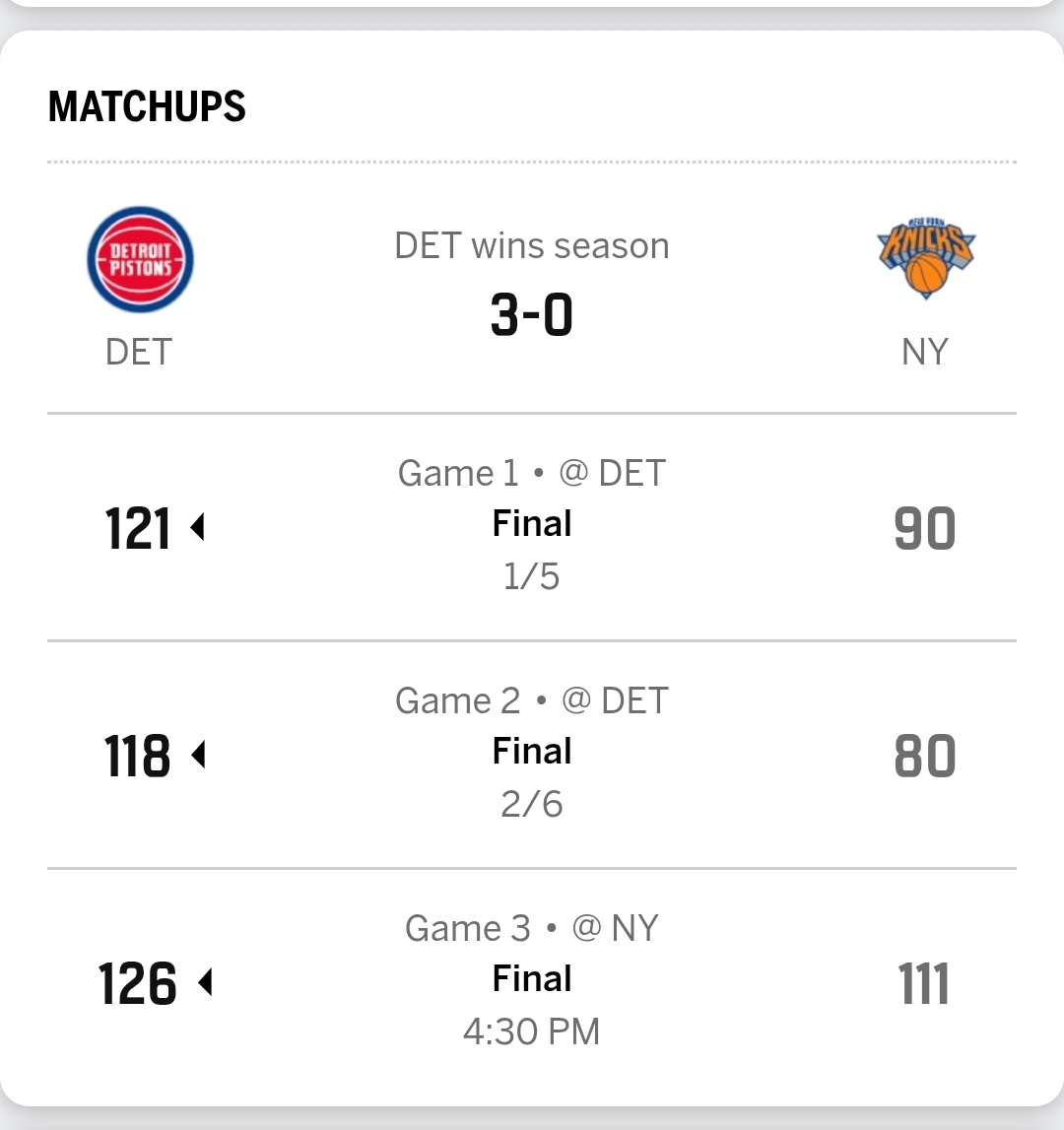Tap the New York Knicks logo
The image size is (1064, 1130).
click(x=924, y=260)
